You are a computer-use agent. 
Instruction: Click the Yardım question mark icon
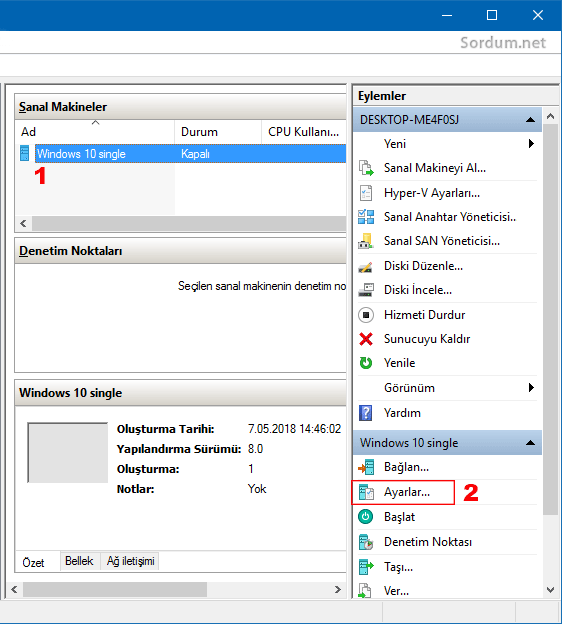click(x=365, y=413)
